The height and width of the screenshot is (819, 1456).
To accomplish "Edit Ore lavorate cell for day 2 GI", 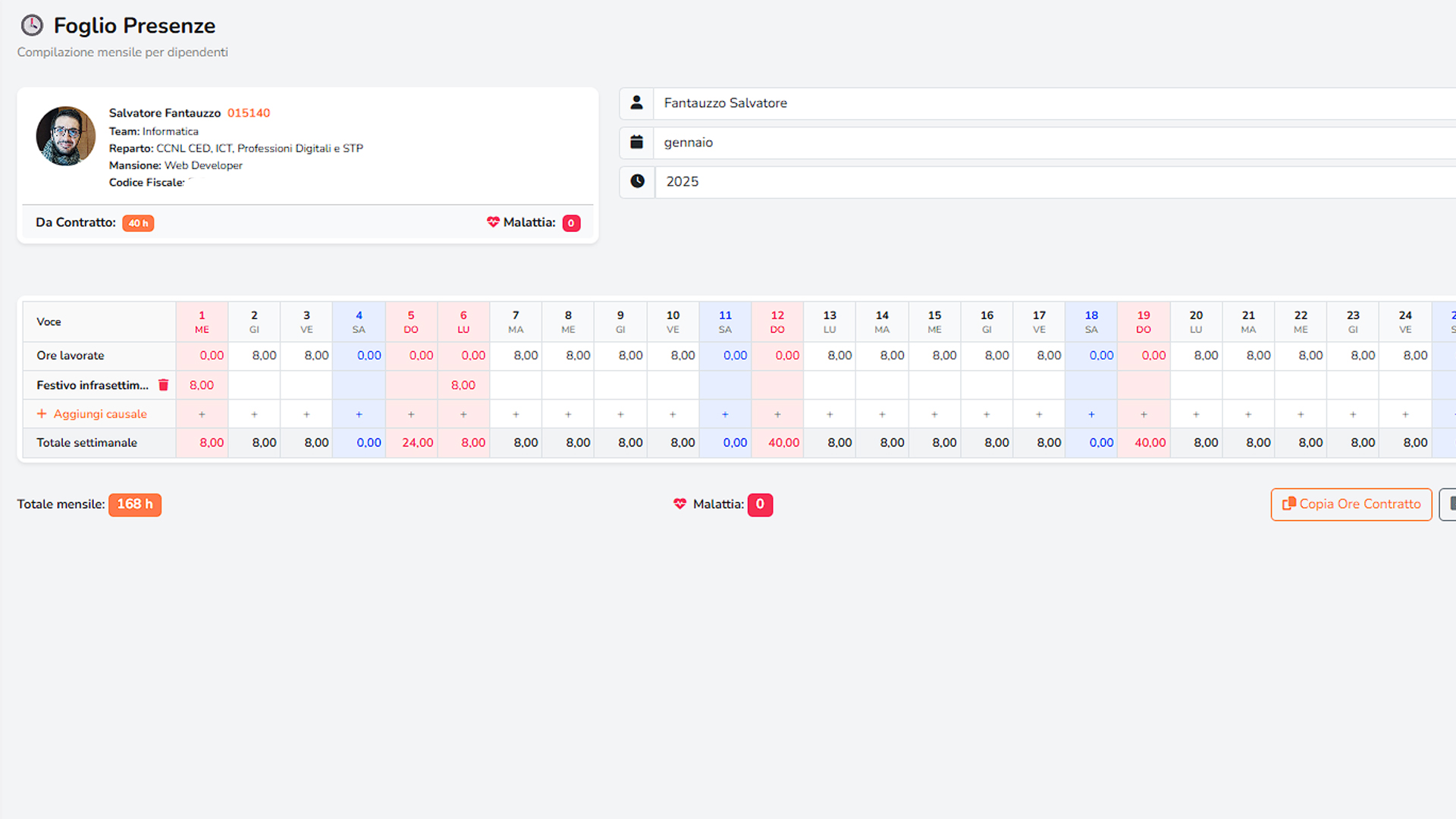I will (255, 356).
